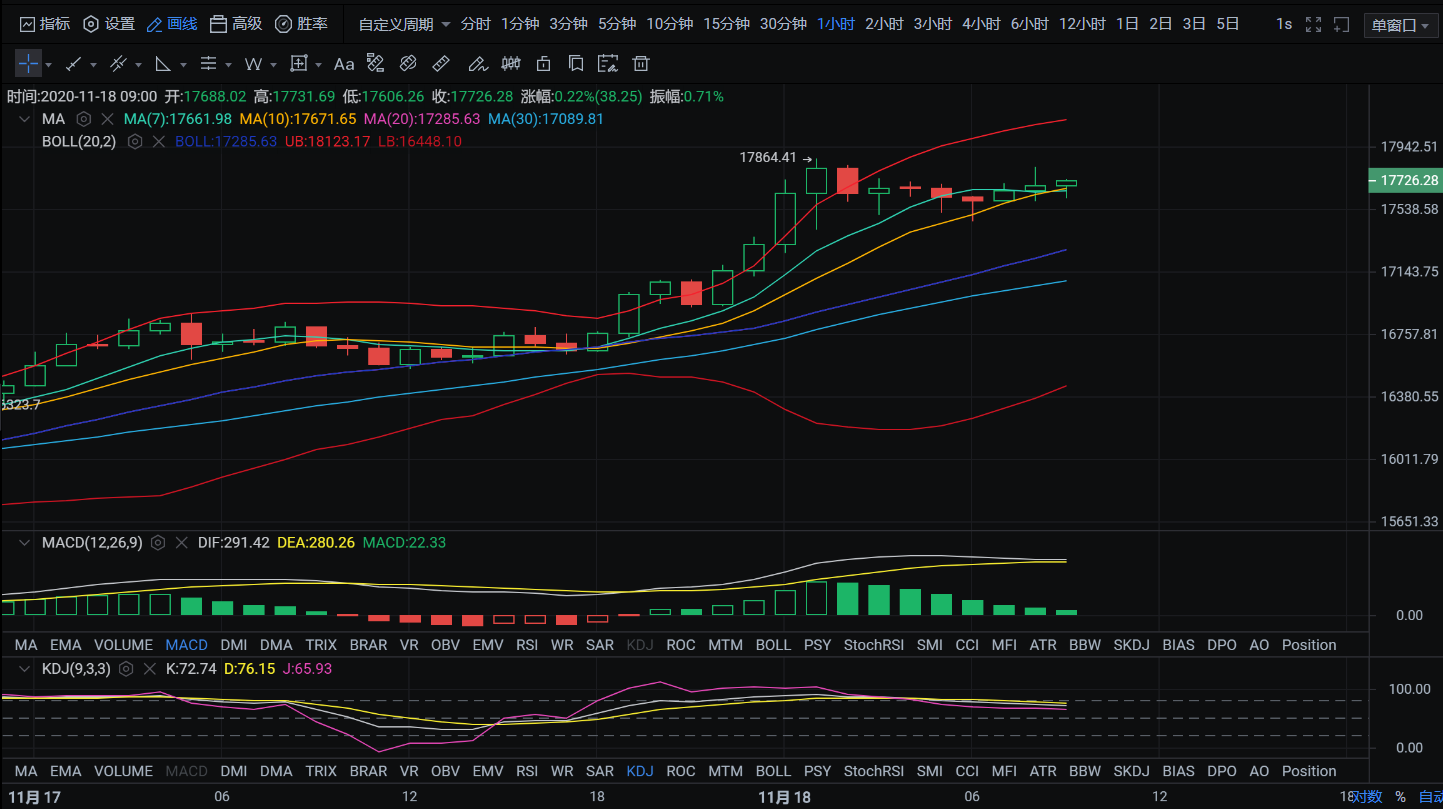Collapse the KDJ(9,3,3) indicator chevron
1443x809 pixels.
23,669
